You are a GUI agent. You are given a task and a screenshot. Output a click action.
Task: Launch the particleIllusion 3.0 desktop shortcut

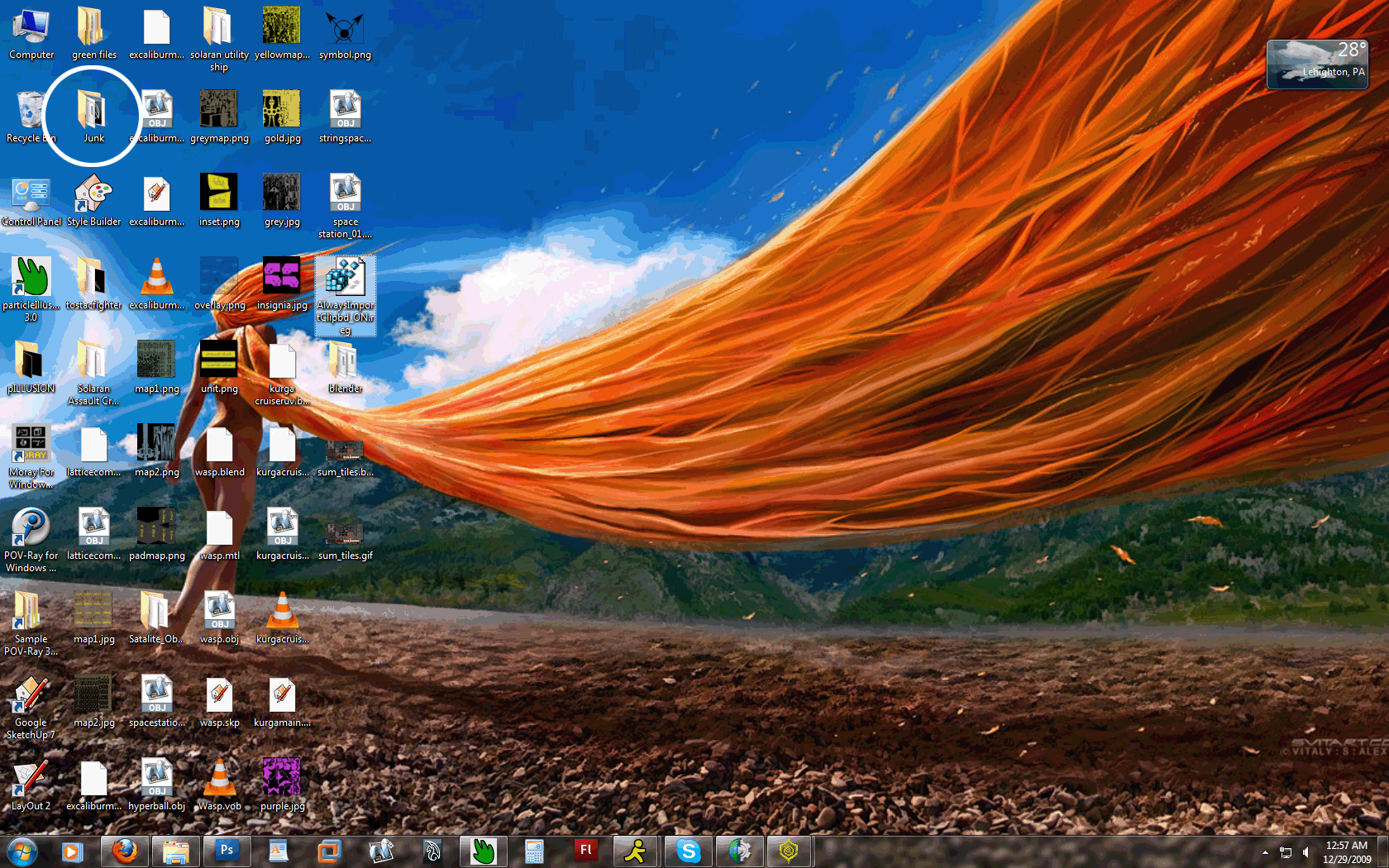click(x=31, y=289)
